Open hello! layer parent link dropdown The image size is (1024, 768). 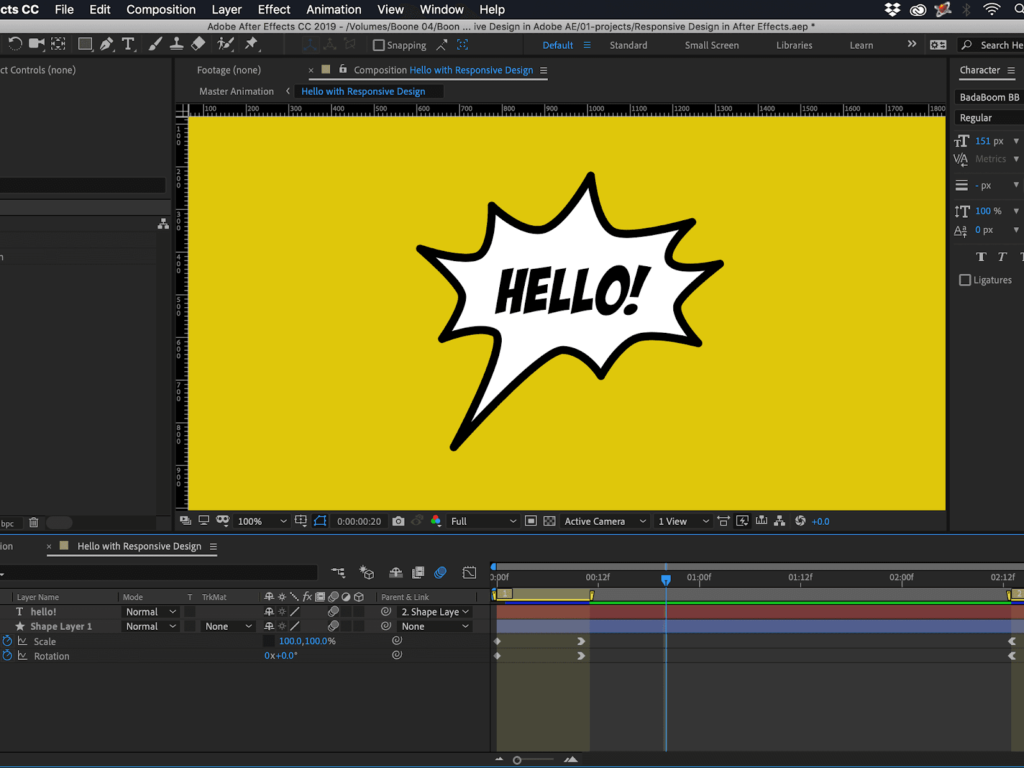435,612
